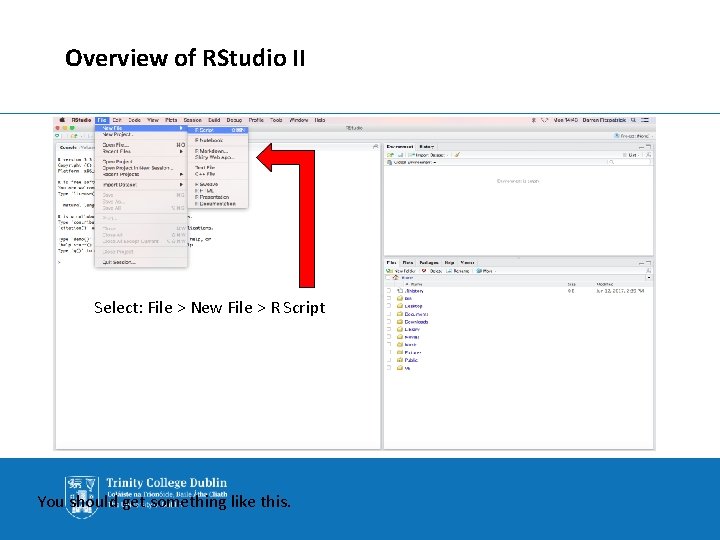This screenshot has height=540, width=720.
Task: Click the RStudio application menu
Action: point(81,120)
